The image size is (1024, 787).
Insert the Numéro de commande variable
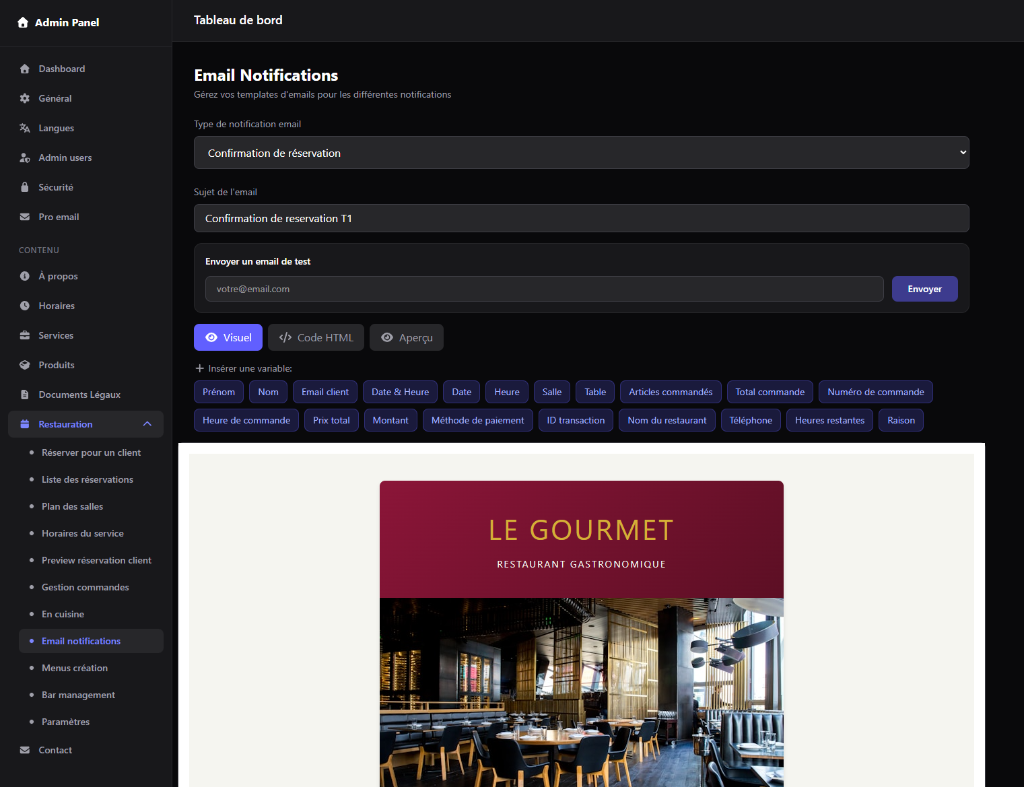pos(875,392)
